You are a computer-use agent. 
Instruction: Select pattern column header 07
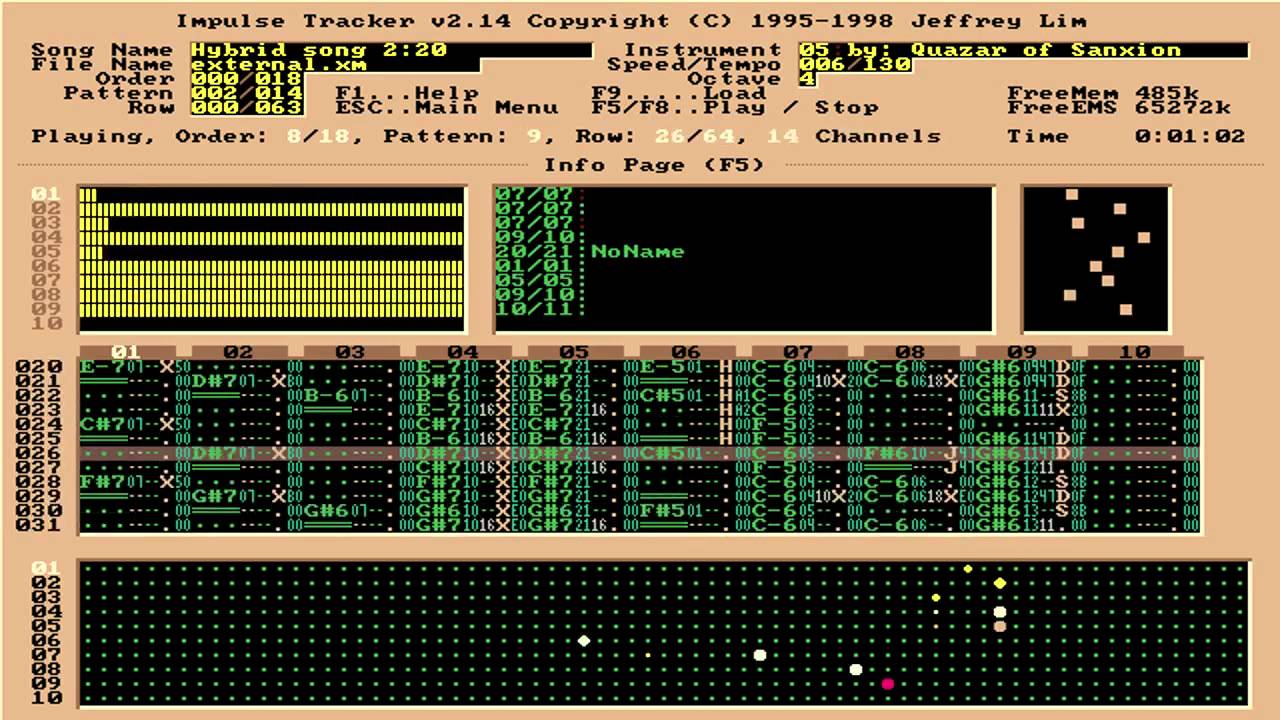[798, 352]
